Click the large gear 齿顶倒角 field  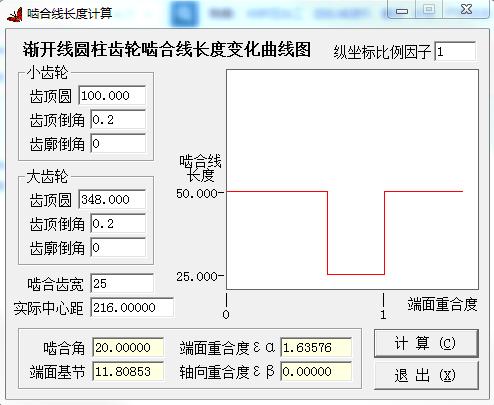click(x=118, y=224)
